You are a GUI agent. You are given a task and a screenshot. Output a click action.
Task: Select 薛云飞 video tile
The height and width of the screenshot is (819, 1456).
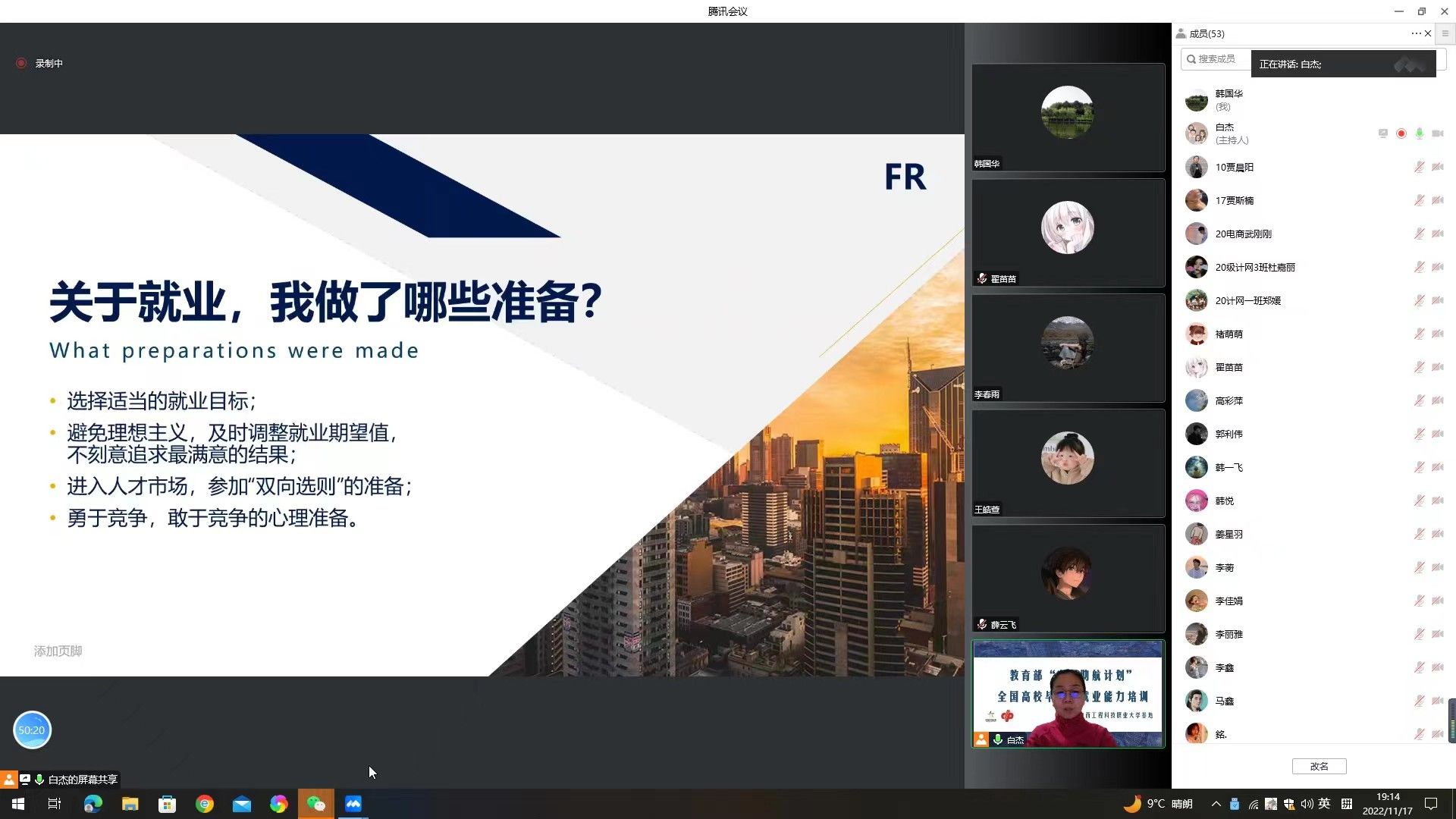(x=1068, y=579)
